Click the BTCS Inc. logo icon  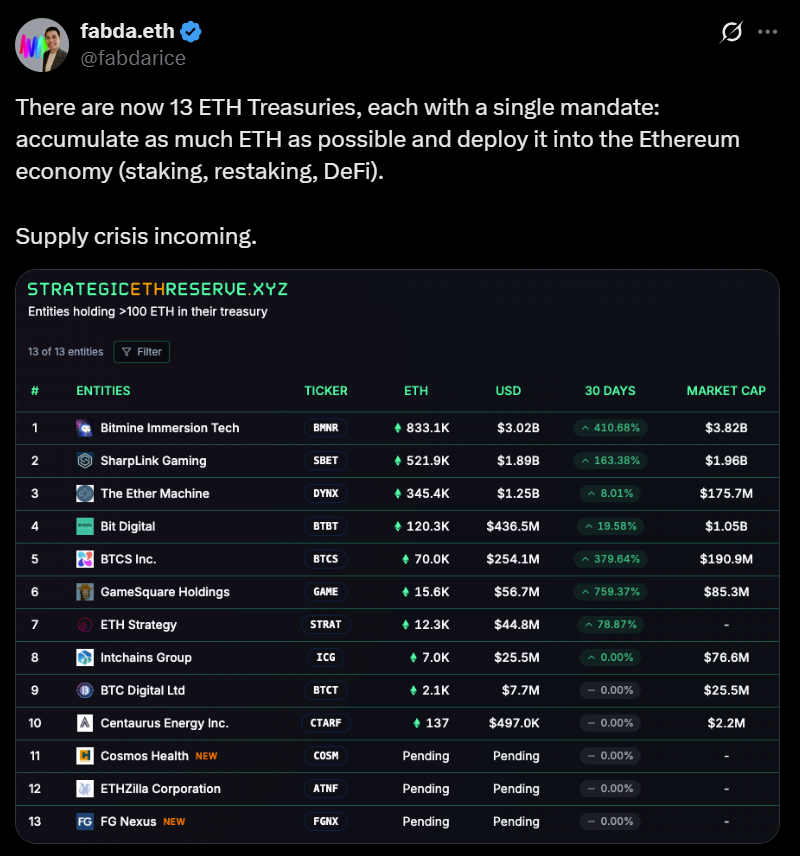(85, 559)
